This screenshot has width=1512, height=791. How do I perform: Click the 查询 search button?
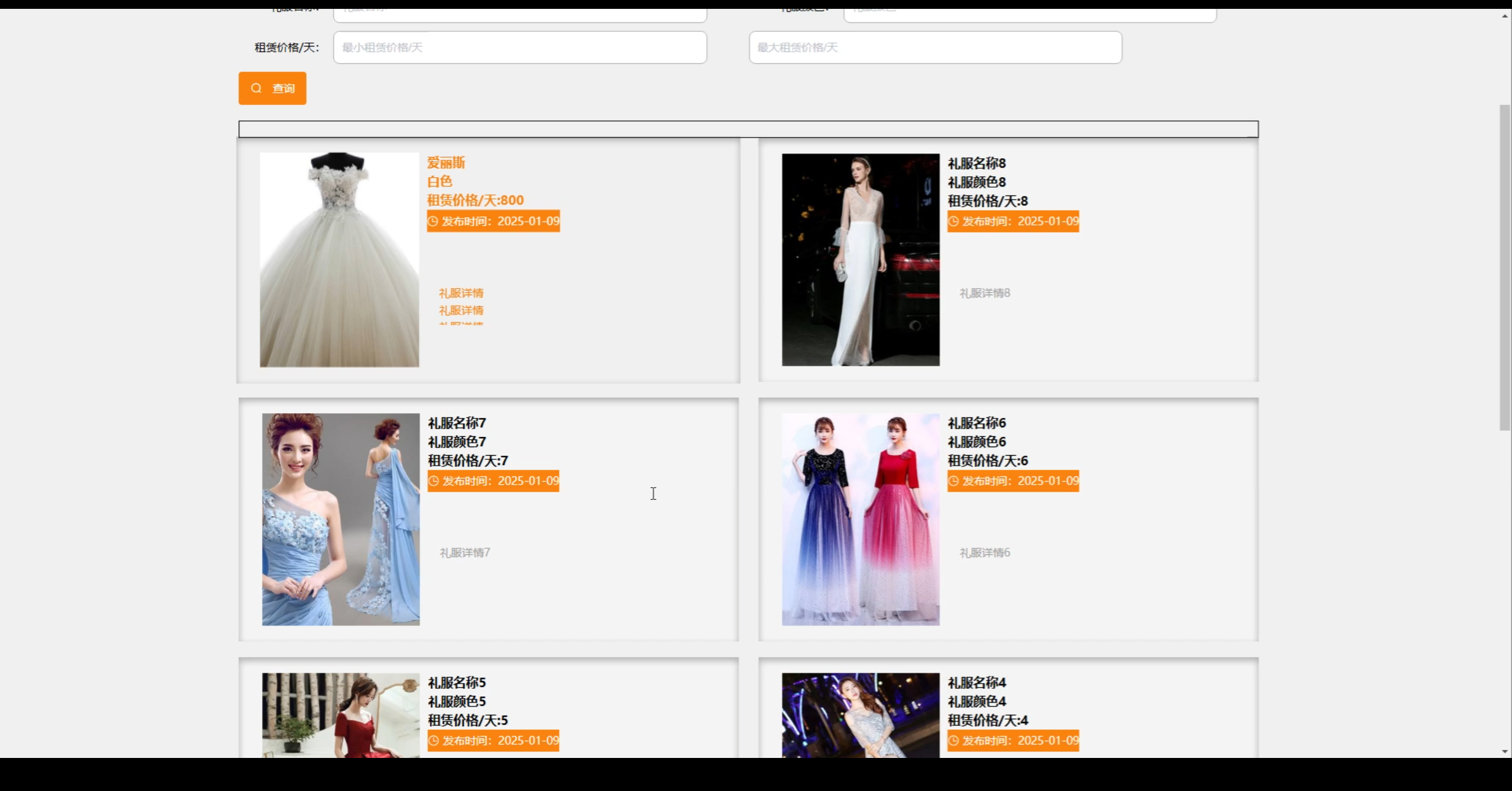(x=272, y=88)
